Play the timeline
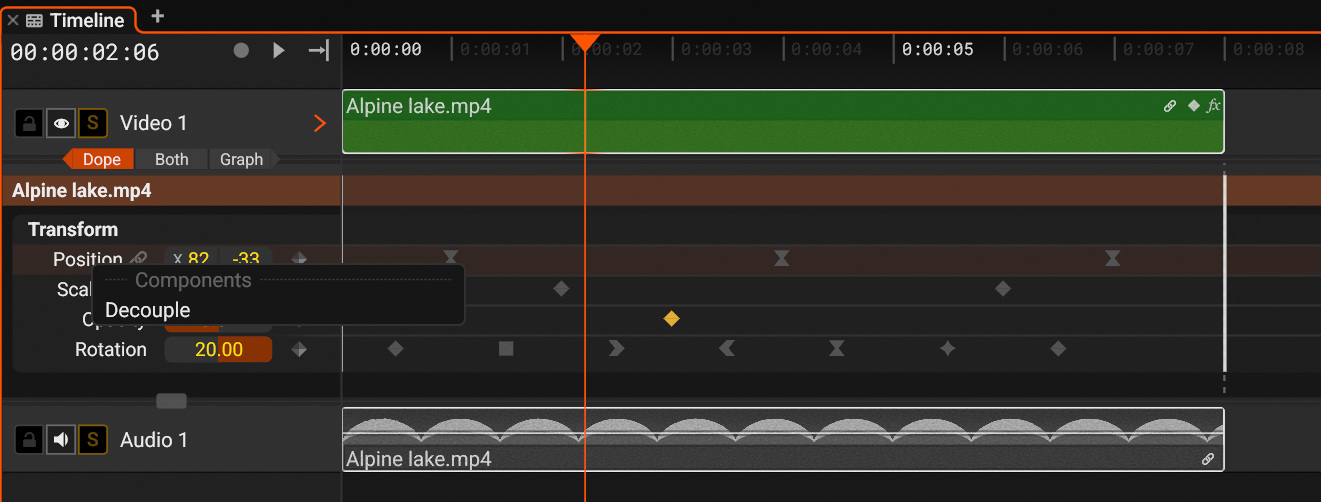 (279, 50)
